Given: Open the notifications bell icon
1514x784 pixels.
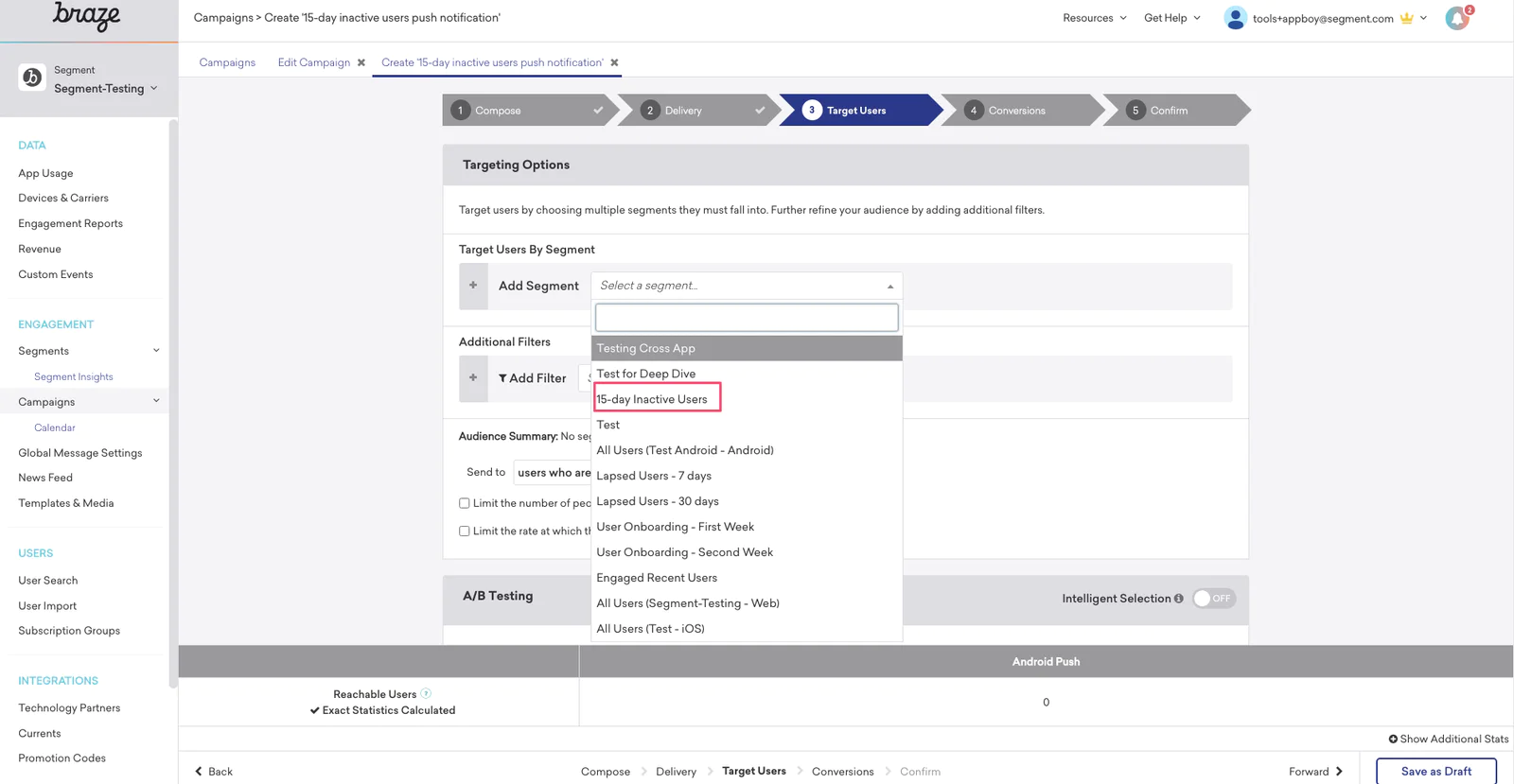Looking at the screenshot, I should (1457, 18).
